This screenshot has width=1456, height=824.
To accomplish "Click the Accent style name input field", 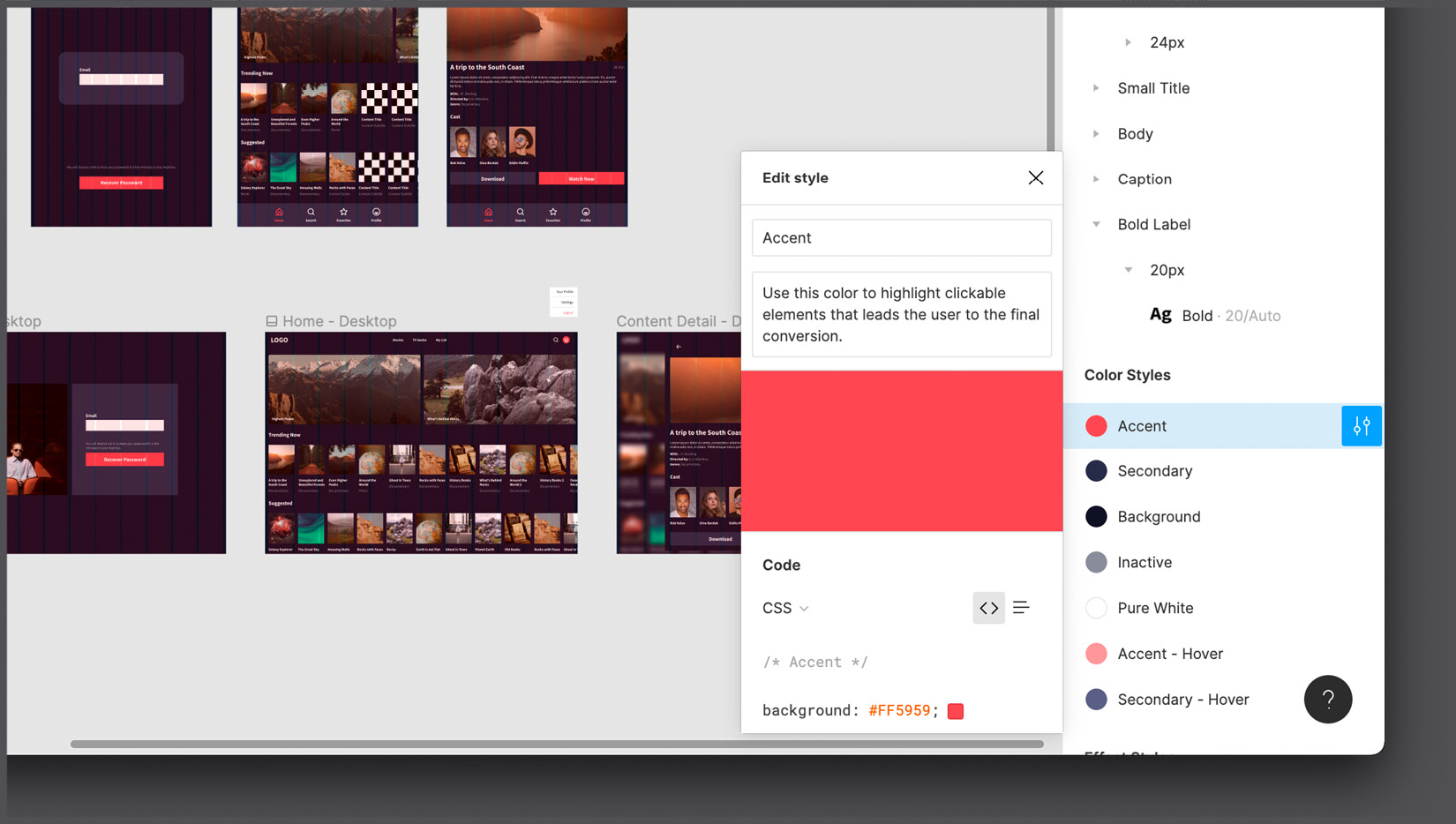I will pos(901,237).
